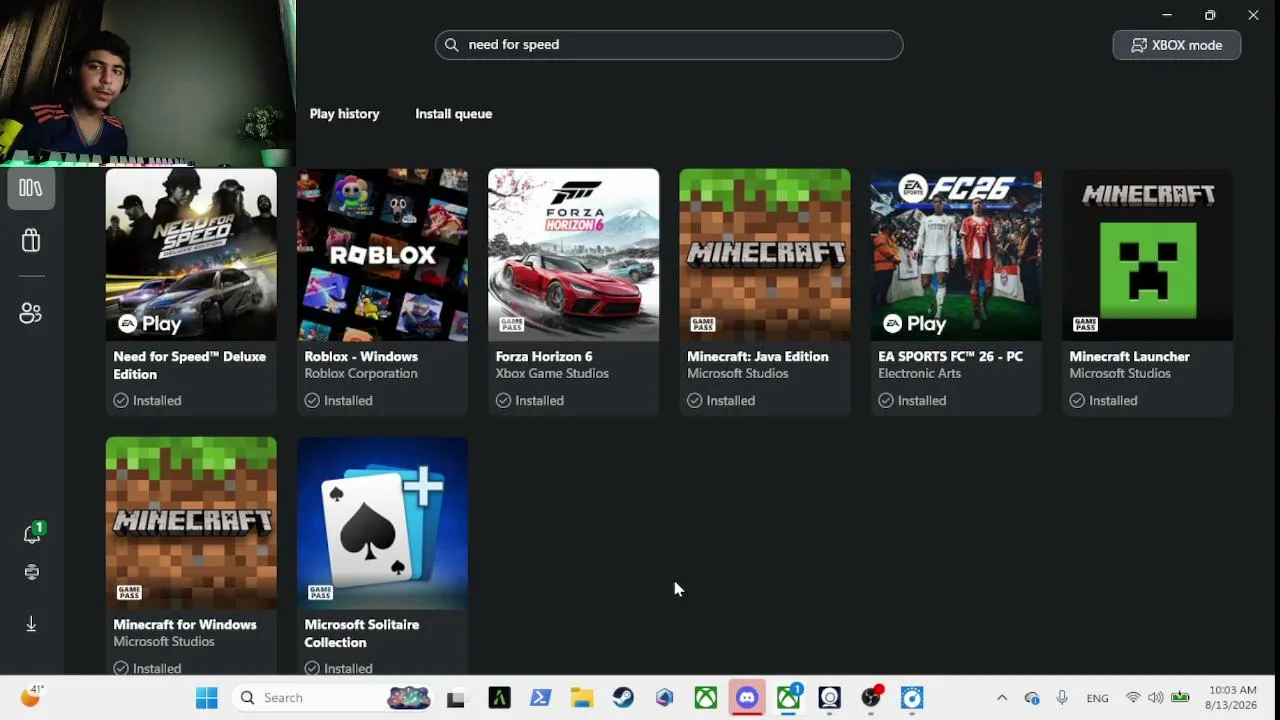This screenshot has height=720, width=1280.
Task: Open the battery status icon in tray
Action: pos(1180,698)
